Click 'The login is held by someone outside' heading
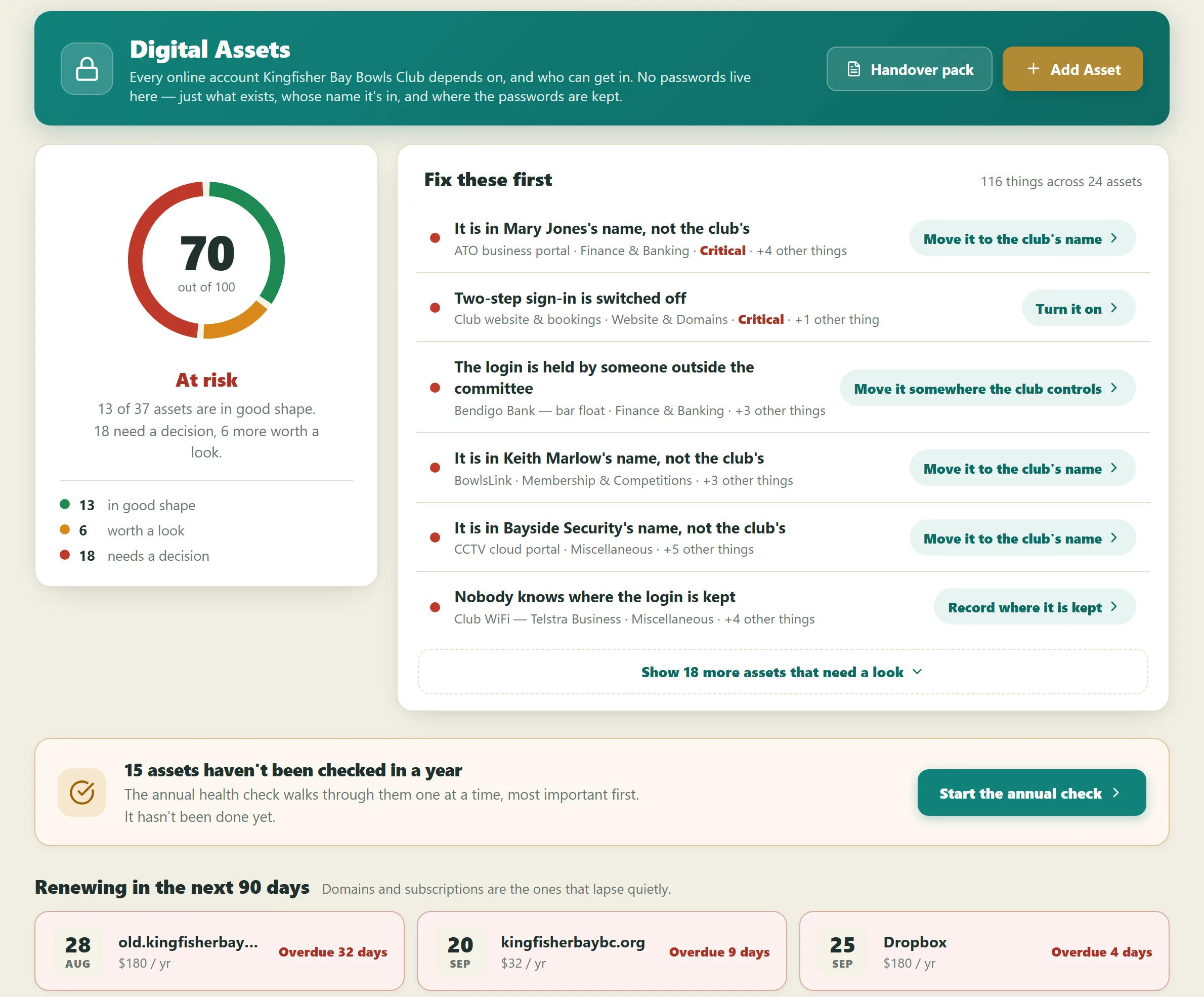Image resolution: width=1204 pixels, height=997 pixels. coord(605,378)
